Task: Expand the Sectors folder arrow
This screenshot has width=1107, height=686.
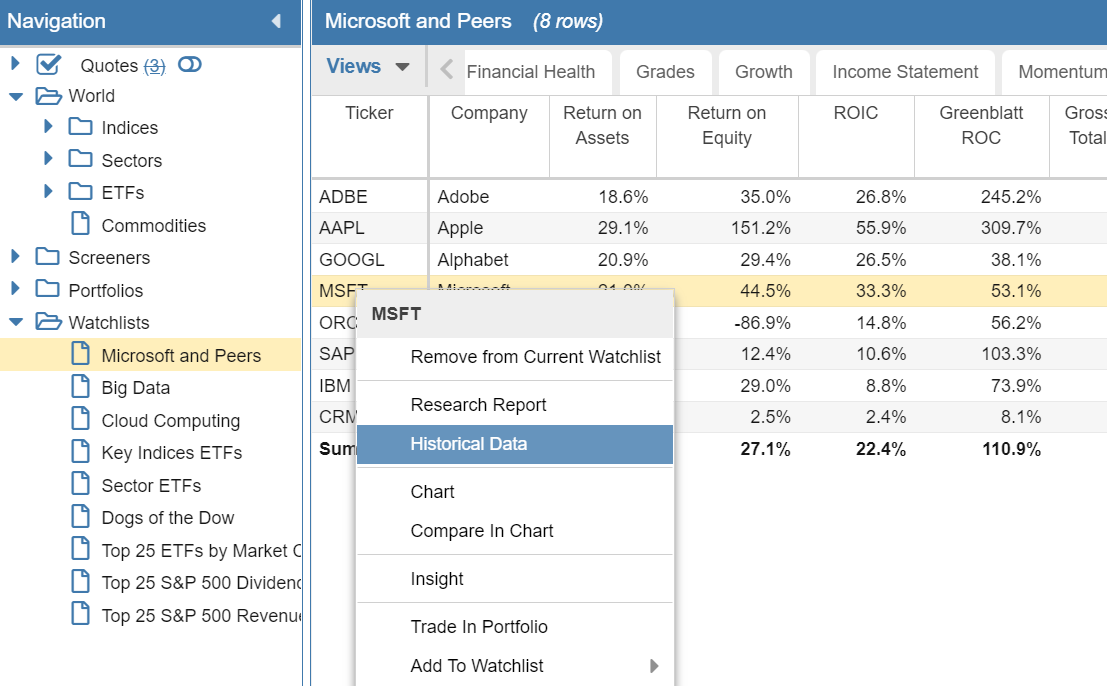Action: [48, 159]
